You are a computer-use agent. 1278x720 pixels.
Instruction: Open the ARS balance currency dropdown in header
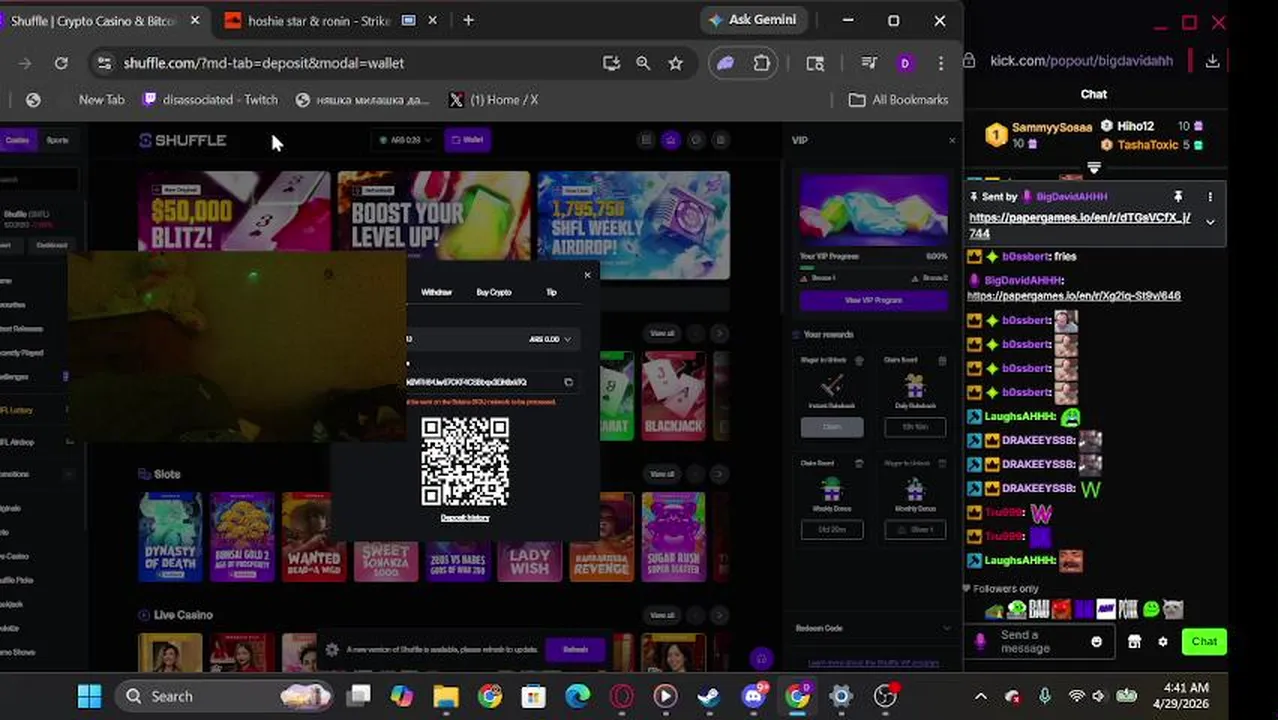[405, 140]
